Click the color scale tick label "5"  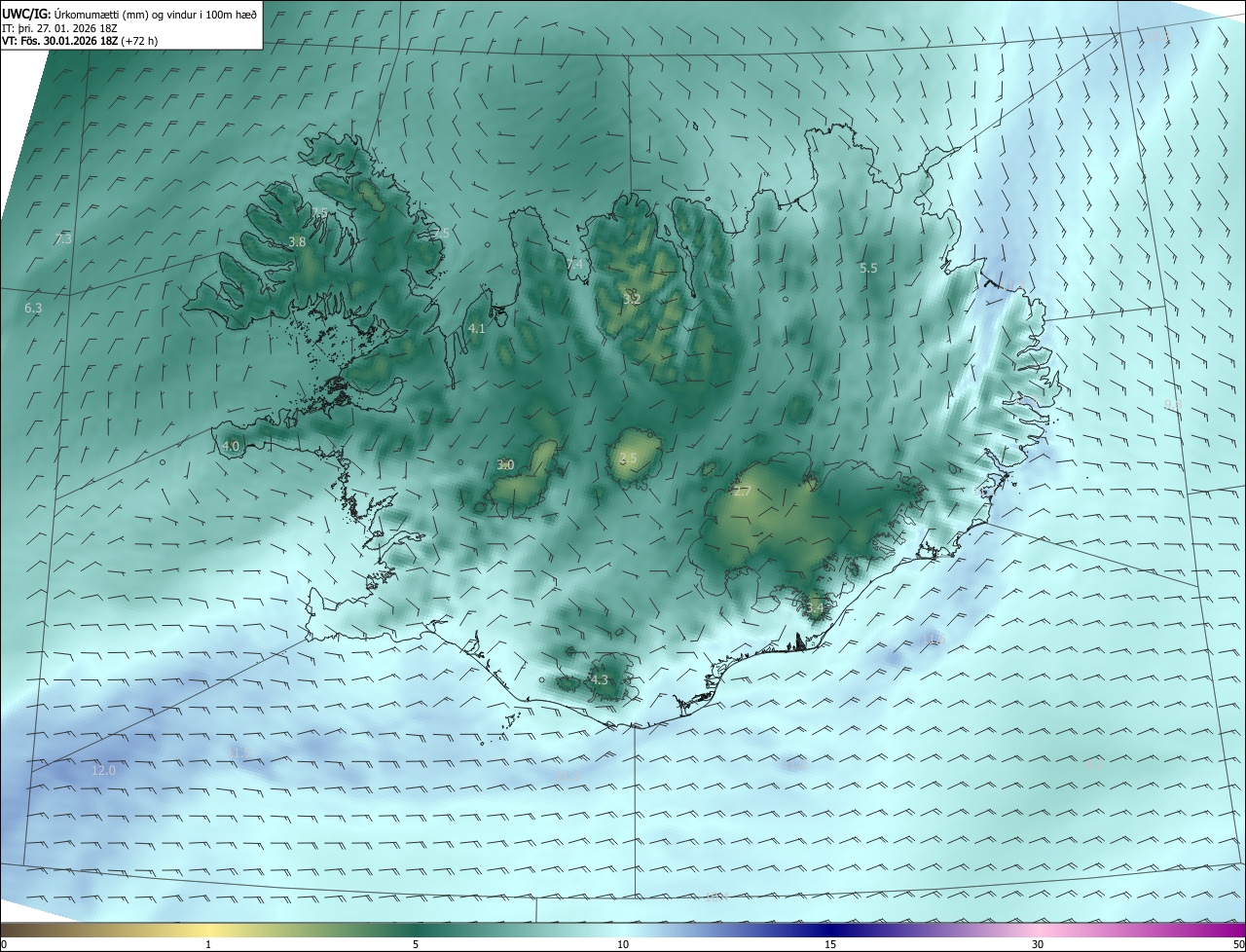pos(416,945)
